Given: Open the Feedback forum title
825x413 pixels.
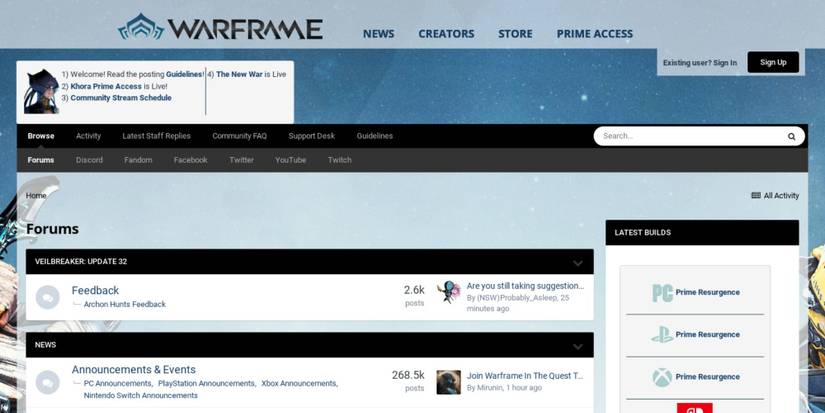Looking at the screenshot, I should click(95, 290).
